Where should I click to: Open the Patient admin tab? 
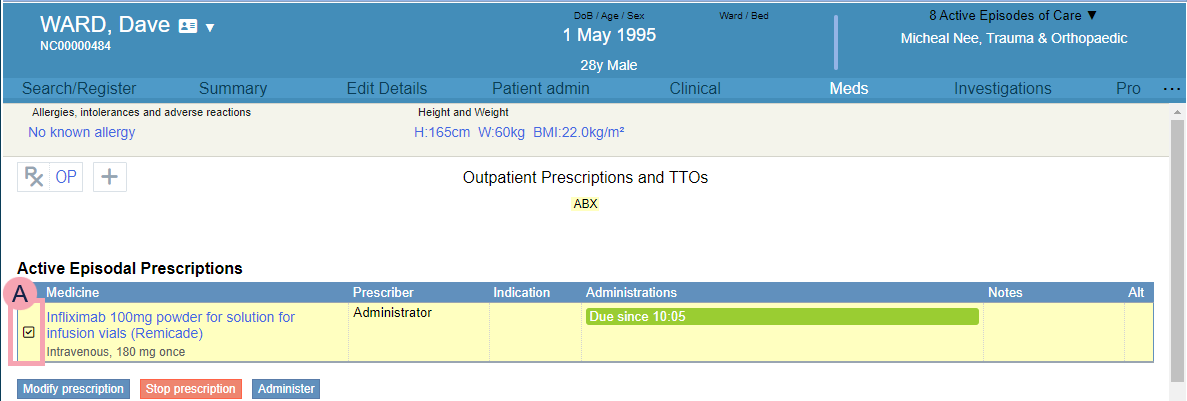point(540,89)
